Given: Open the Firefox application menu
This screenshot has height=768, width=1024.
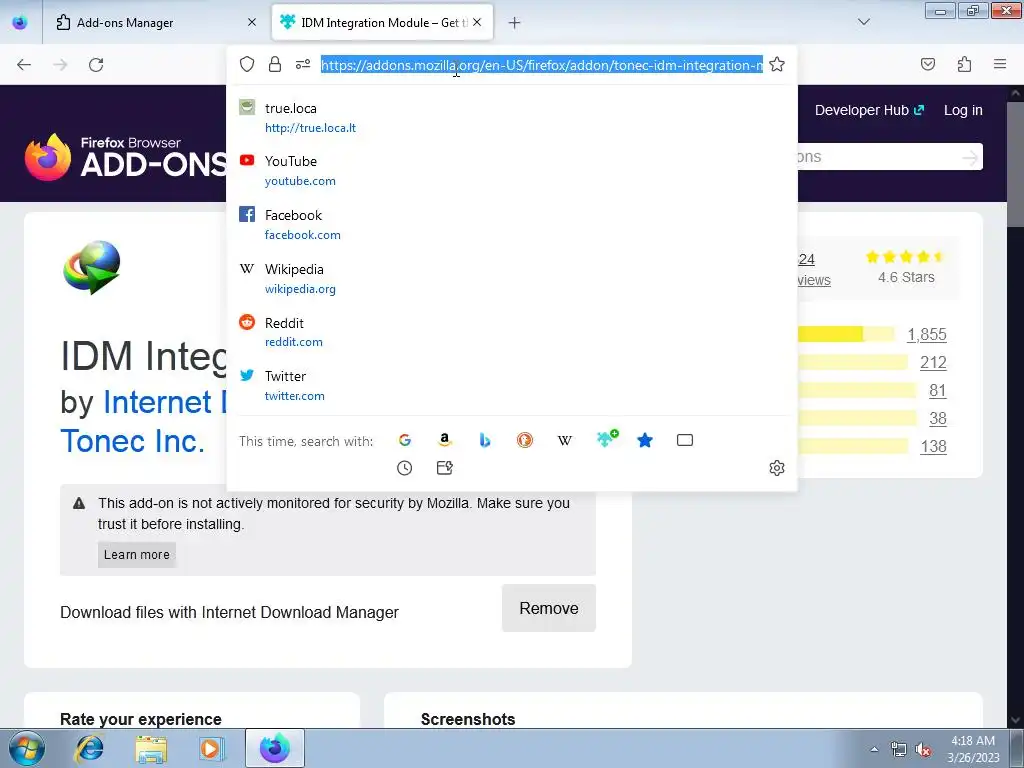Looking at the screenshot, I should point(1000,64).
